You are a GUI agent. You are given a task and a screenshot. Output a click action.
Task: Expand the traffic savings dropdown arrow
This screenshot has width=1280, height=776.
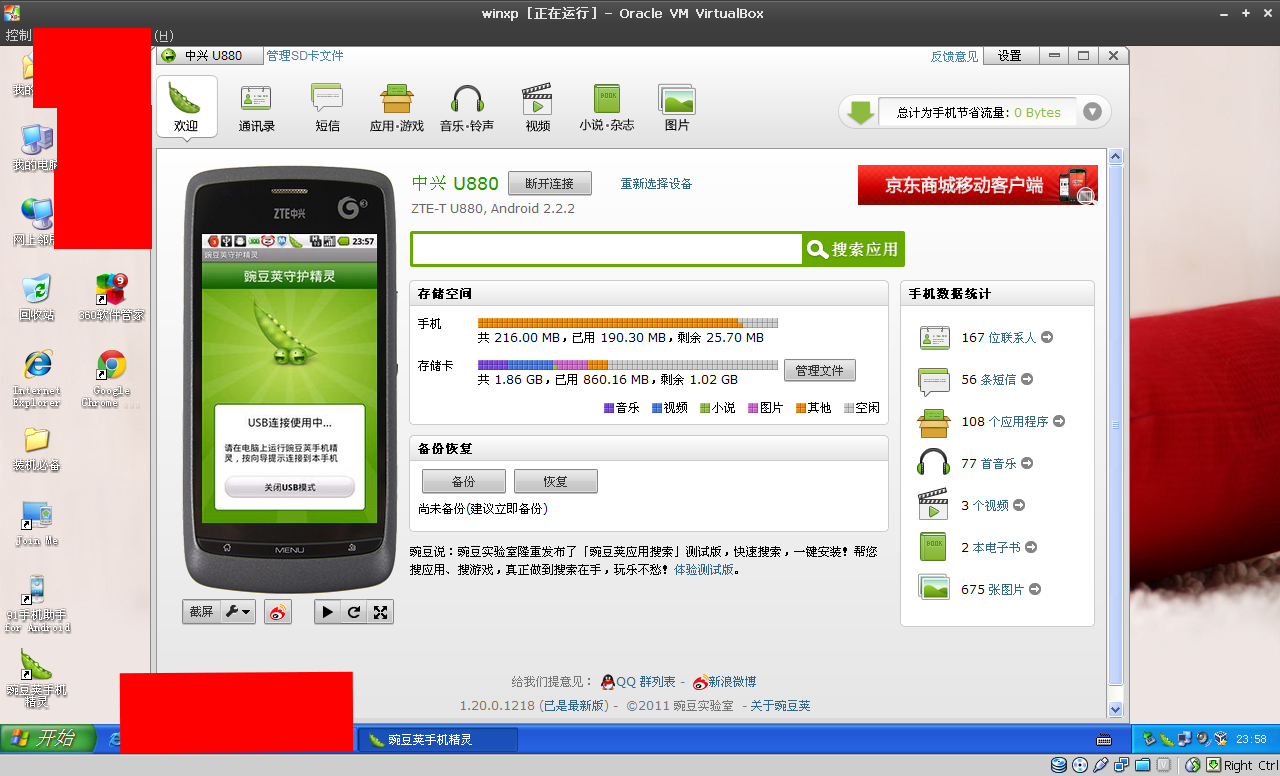pos(1092,112)
